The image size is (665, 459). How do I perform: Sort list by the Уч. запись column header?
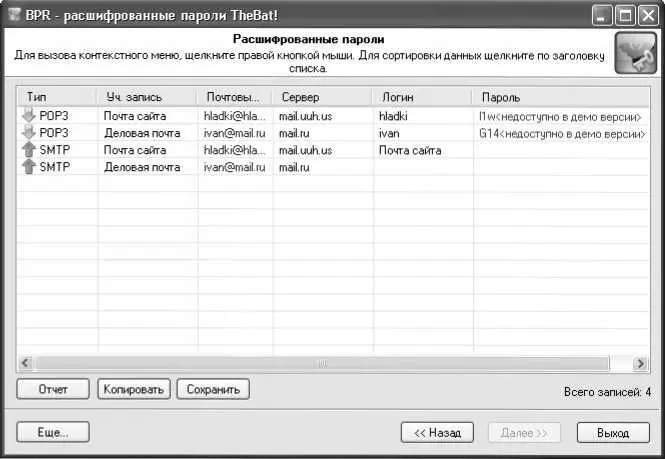(x=147, y=97)
